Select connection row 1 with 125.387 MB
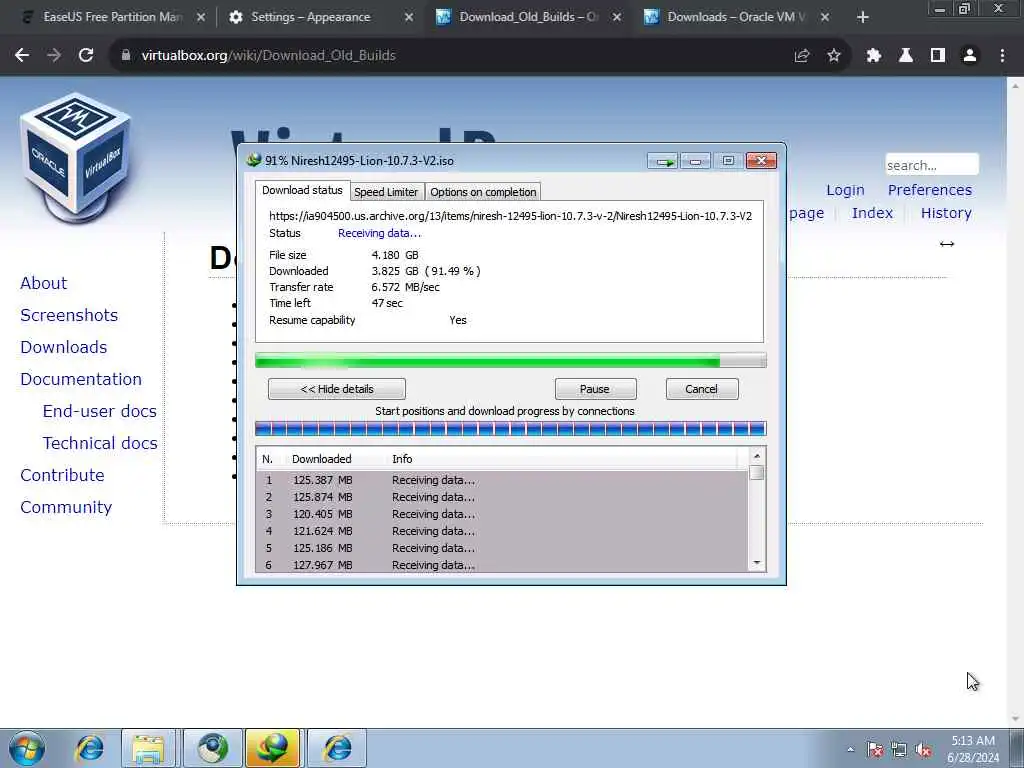 pyautogui.click(x=502, y=480)
